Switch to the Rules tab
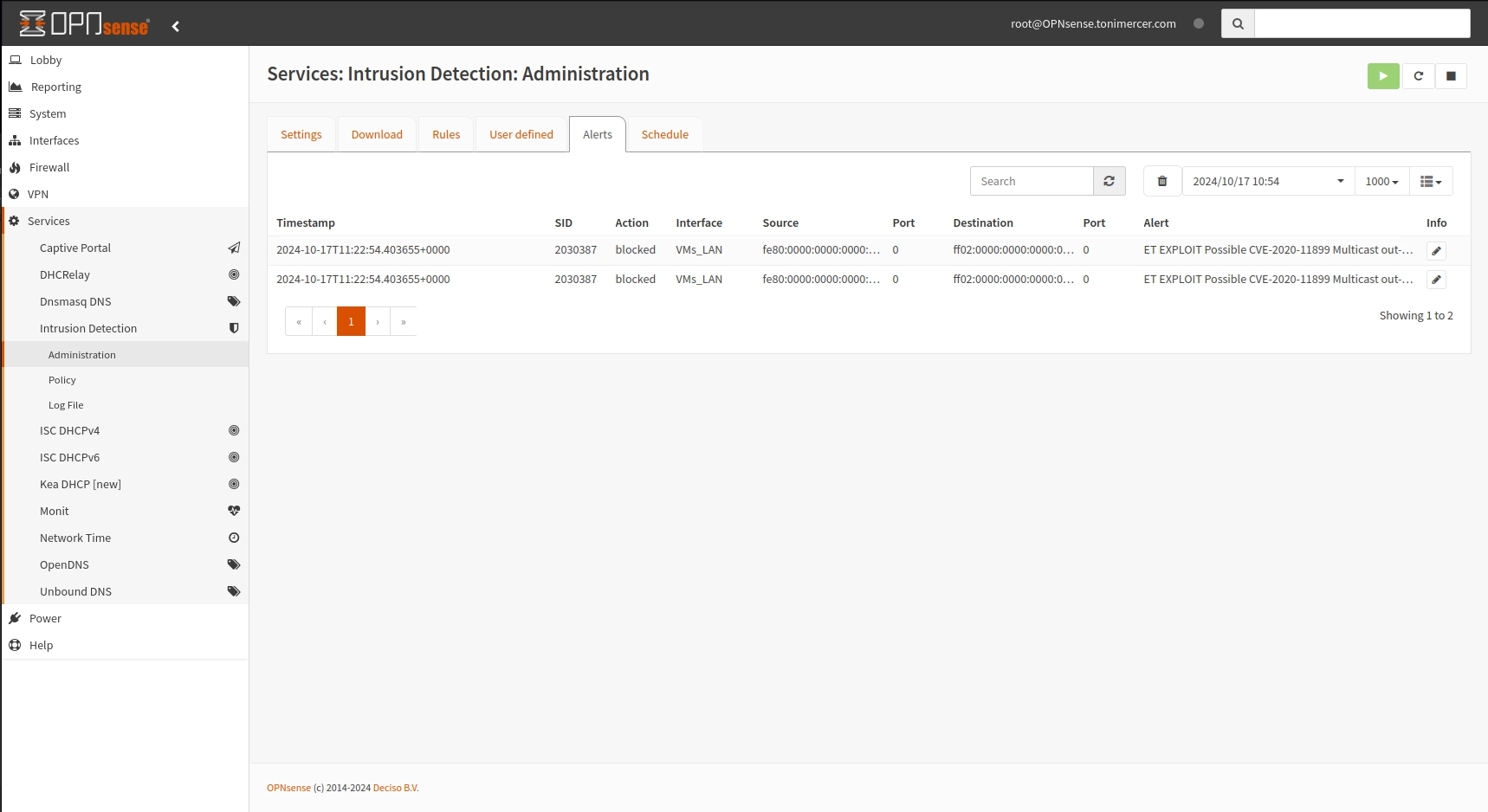The width and height of the screenshot is (1488, 812). (446, 134)
